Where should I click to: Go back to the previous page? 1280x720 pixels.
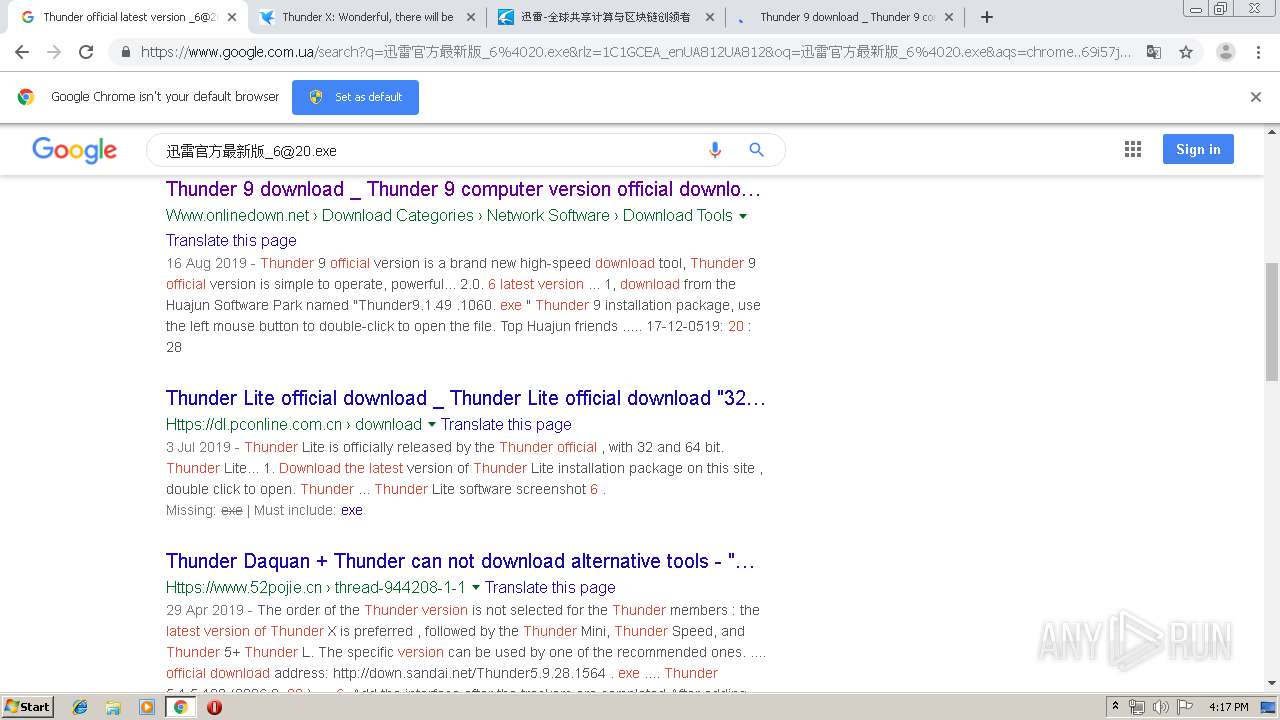(x=22, y=52)
